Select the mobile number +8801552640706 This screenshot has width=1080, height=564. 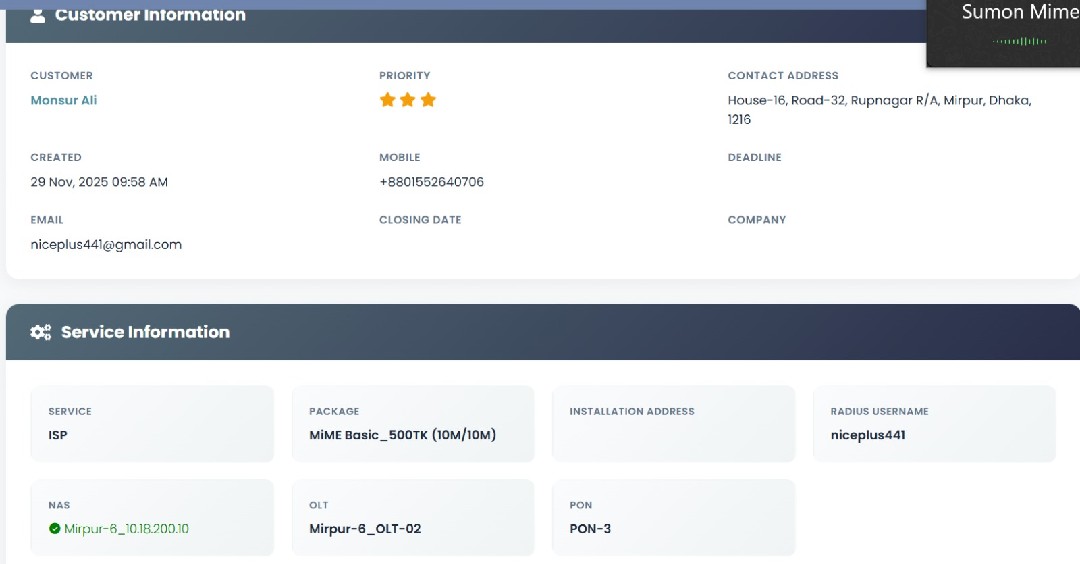click(x=431, y=182)
